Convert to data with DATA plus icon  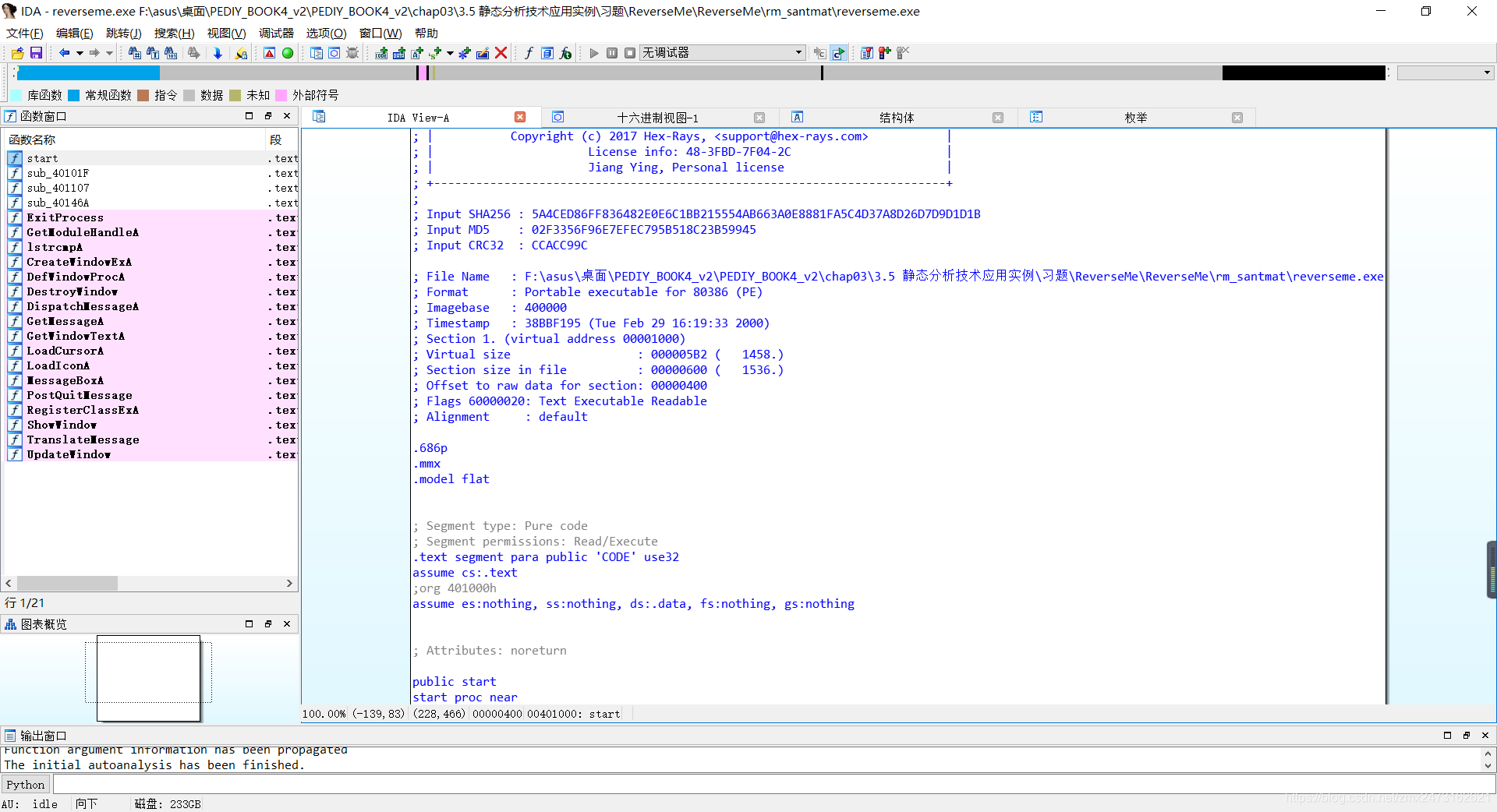tap(399, 53)
